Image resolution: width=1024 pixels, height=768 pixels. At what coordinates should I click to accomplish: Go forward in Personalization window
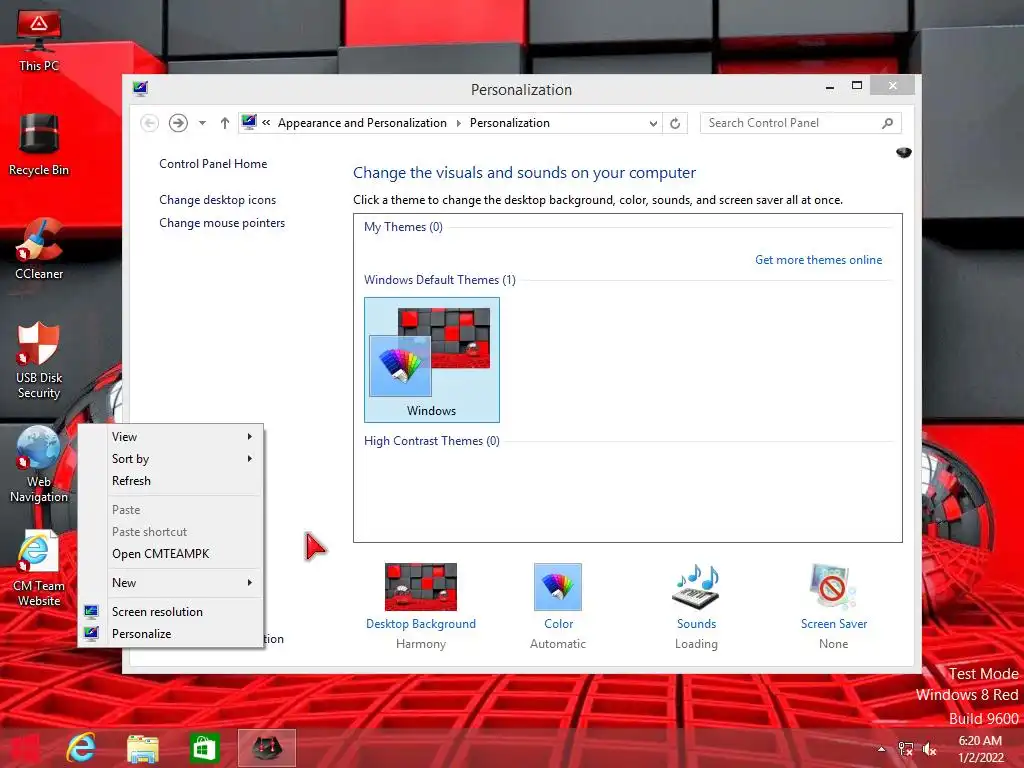(178, 123)
